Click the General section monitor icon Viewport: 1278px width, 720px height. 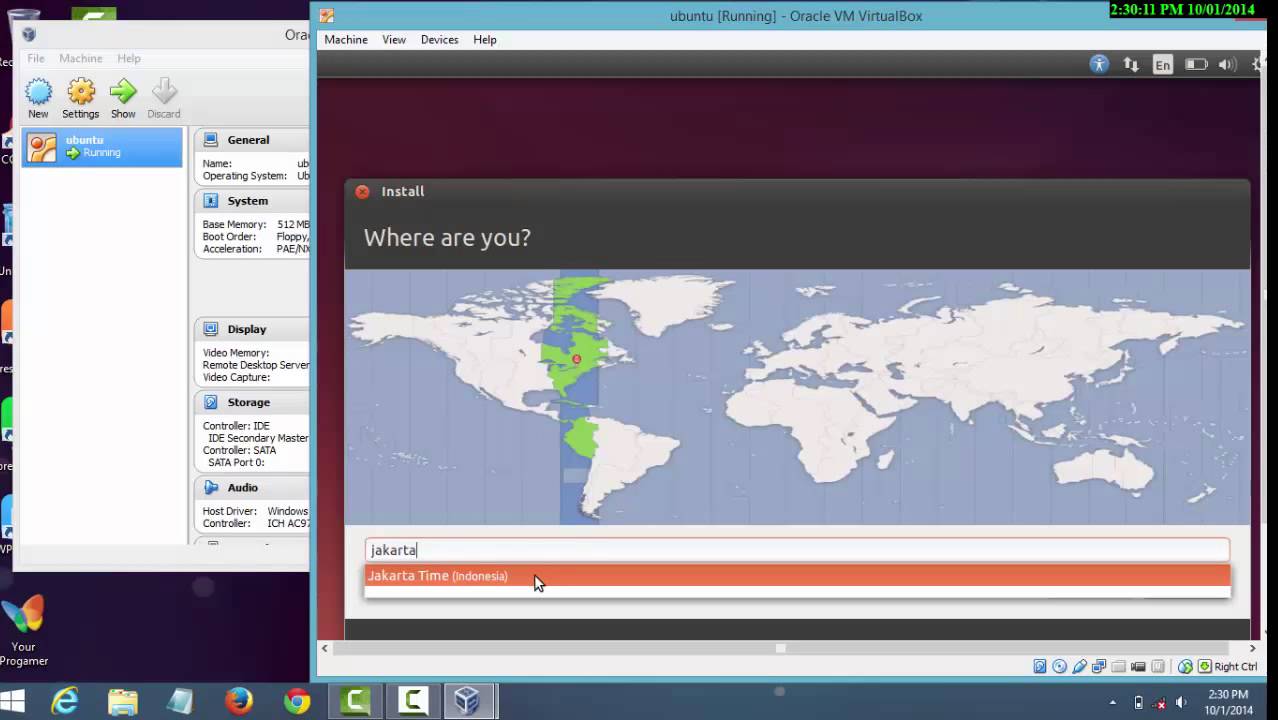coord(211,140)
